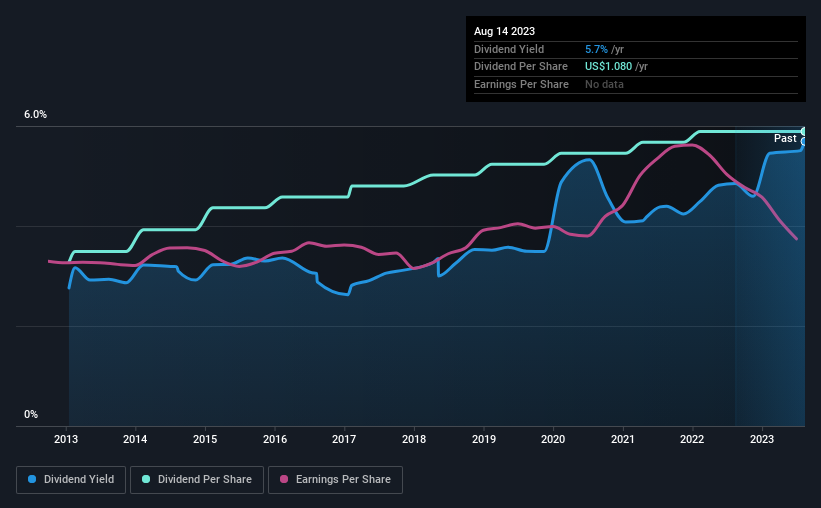Screen dimensions: 821x508
Task: Select the 2018 year on the timeline
Action: [414, 438]
